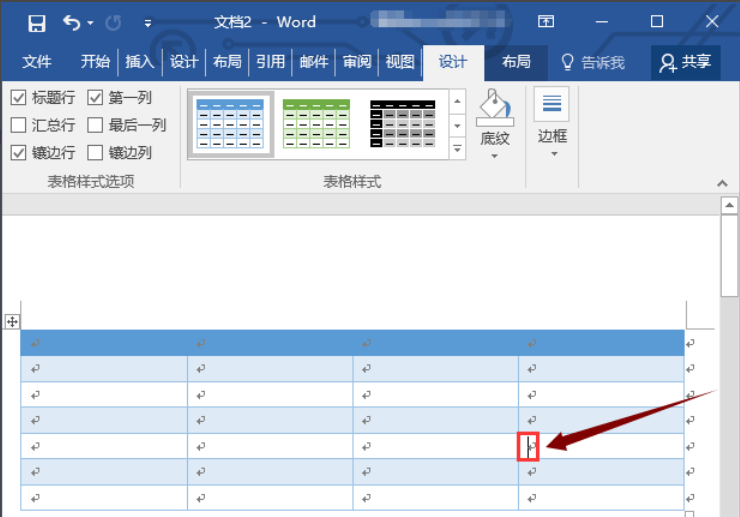This screenshot has width=740, height=517.
Task: Switch to table tools 布局 tab
Action: 516,61
